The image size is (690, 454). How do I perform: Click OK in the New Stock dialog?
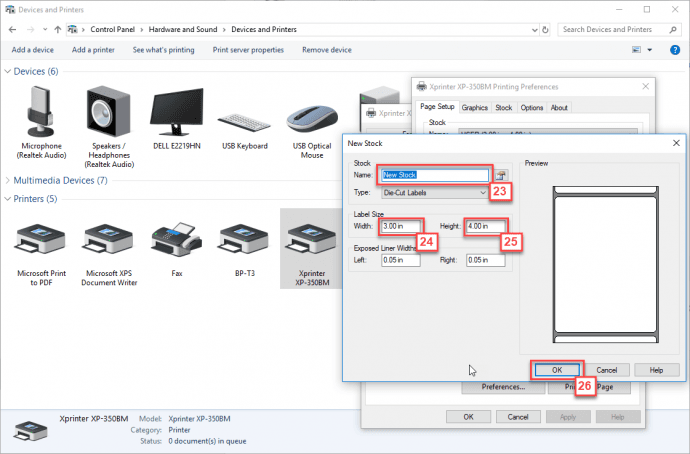557,370
